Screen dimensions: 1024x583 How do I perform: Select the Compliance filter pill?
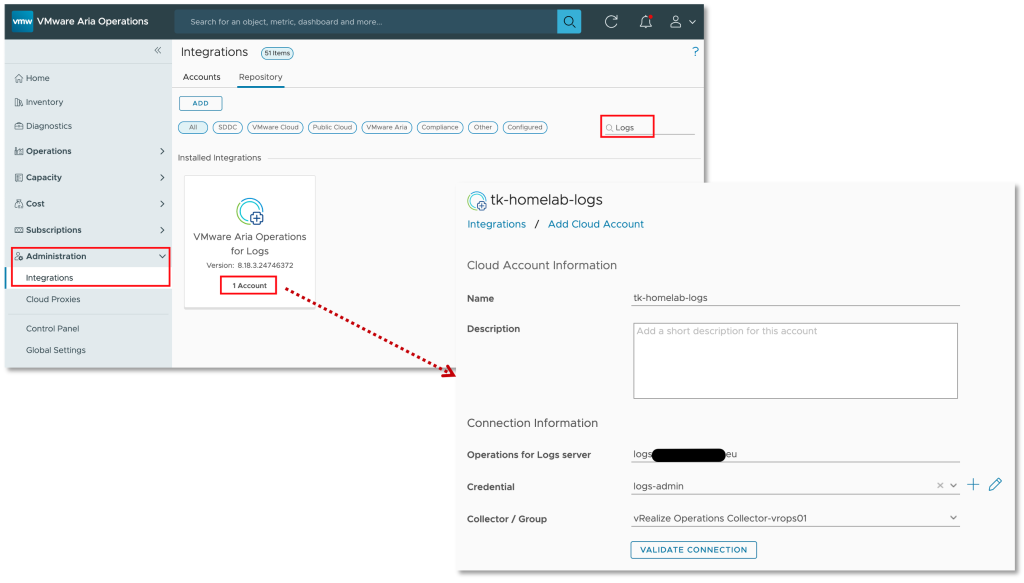tap(440, 127)
